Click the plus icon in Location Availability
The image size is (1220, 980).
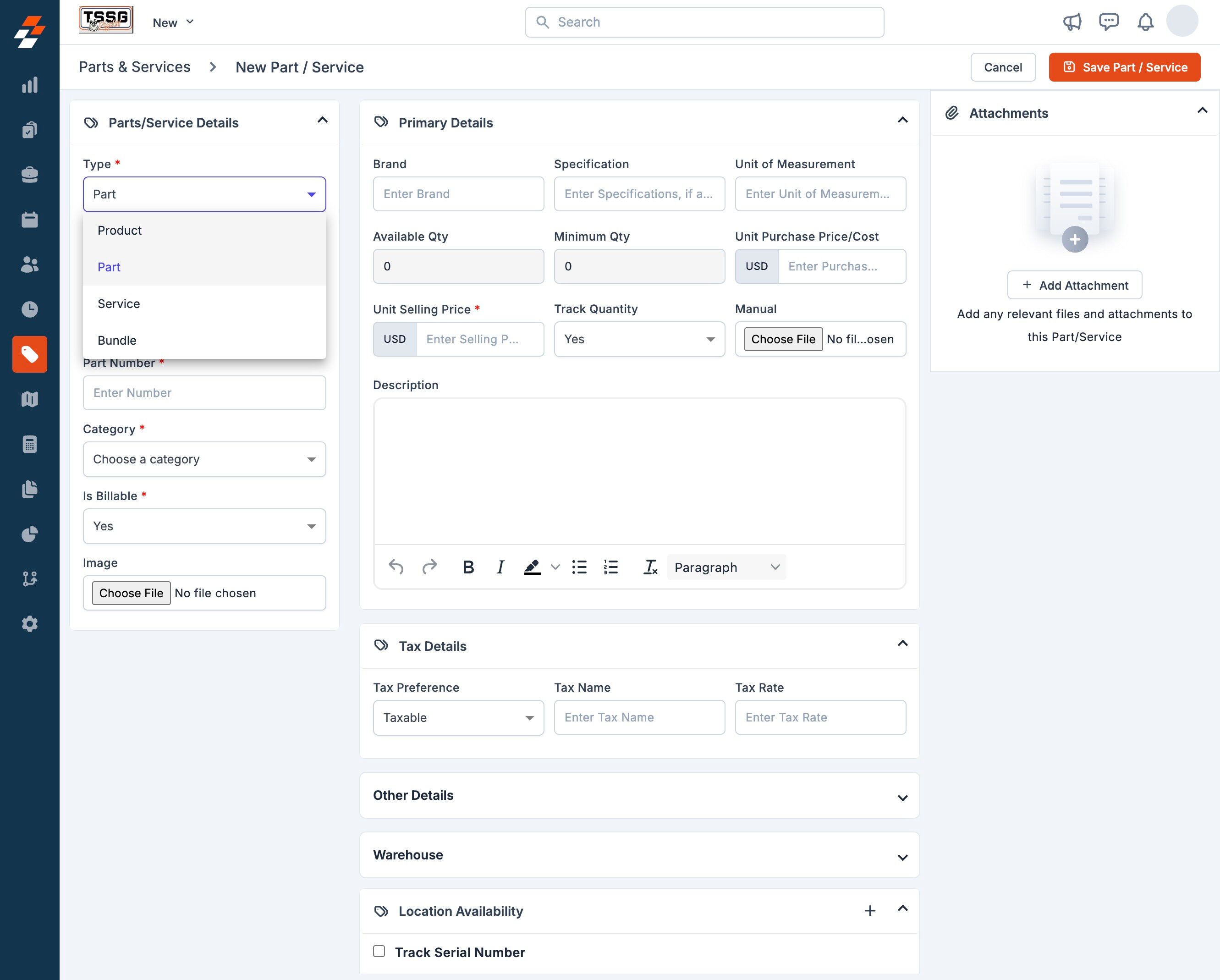coord(870,910)
